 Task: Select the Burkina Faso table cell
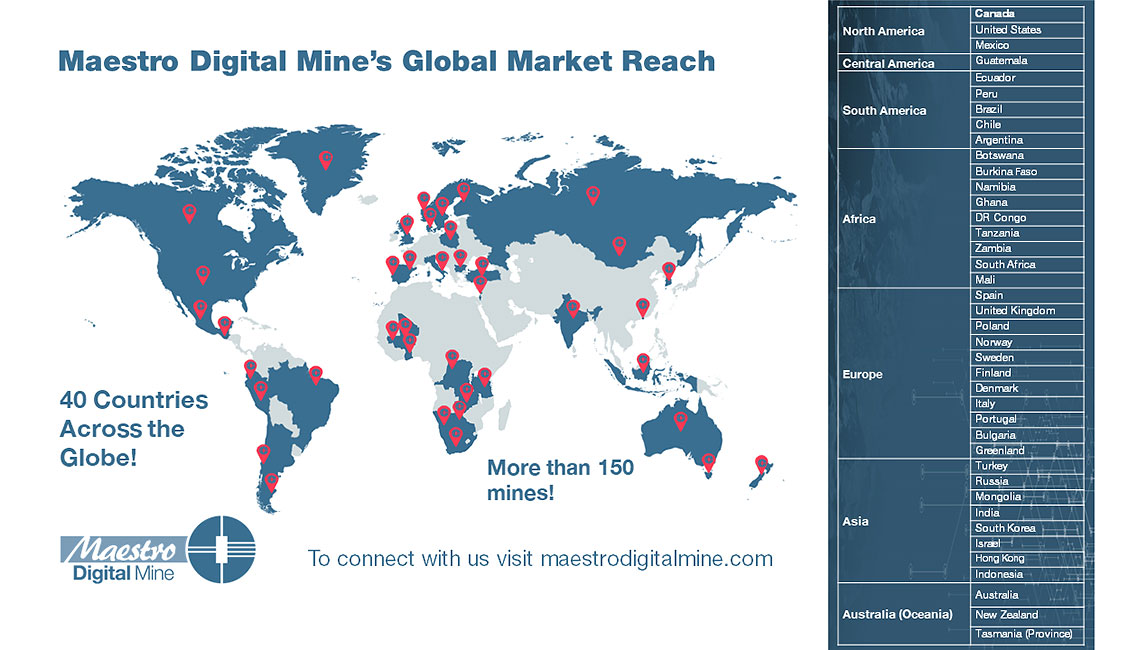(x=1027, y=171)
